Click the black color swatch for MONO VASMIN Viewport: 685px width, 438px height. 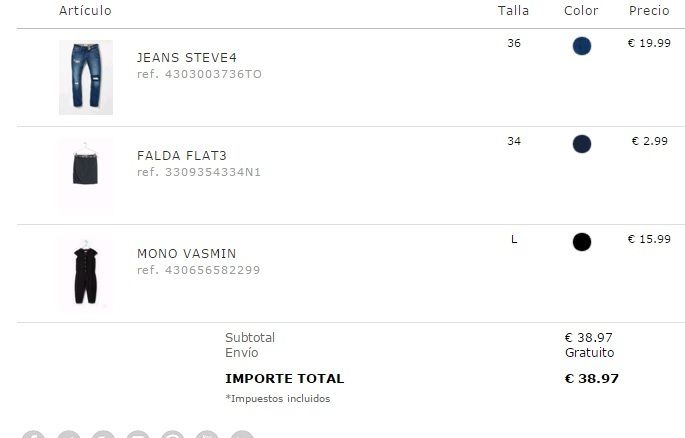click(x=581, y=242)
